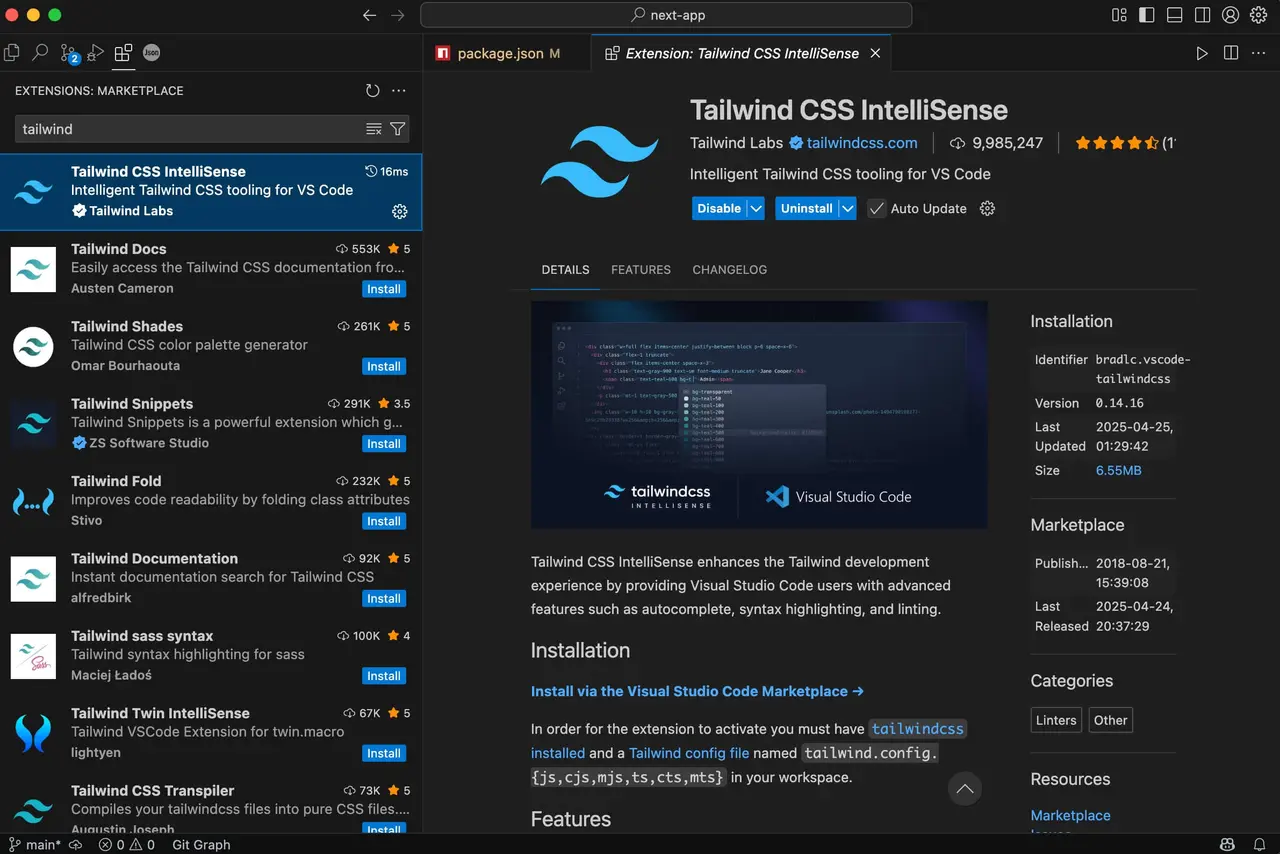Toggle the secondary side bar visibility
Screen dimensions: 1280x854
(x=1203, y=15)
